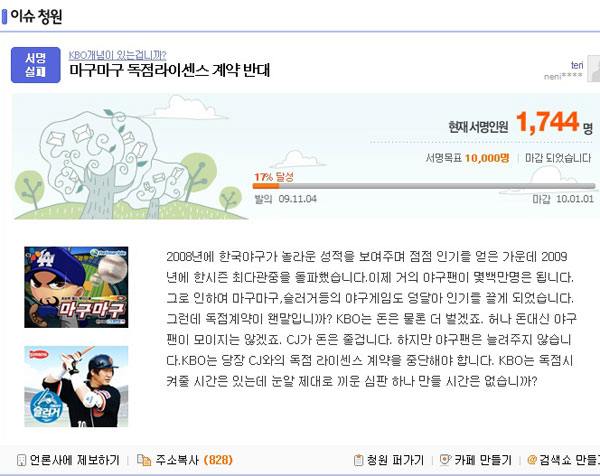
Task: Click the 슬러거 baseball game thumbnail
Action: click(x=76, y=386)
